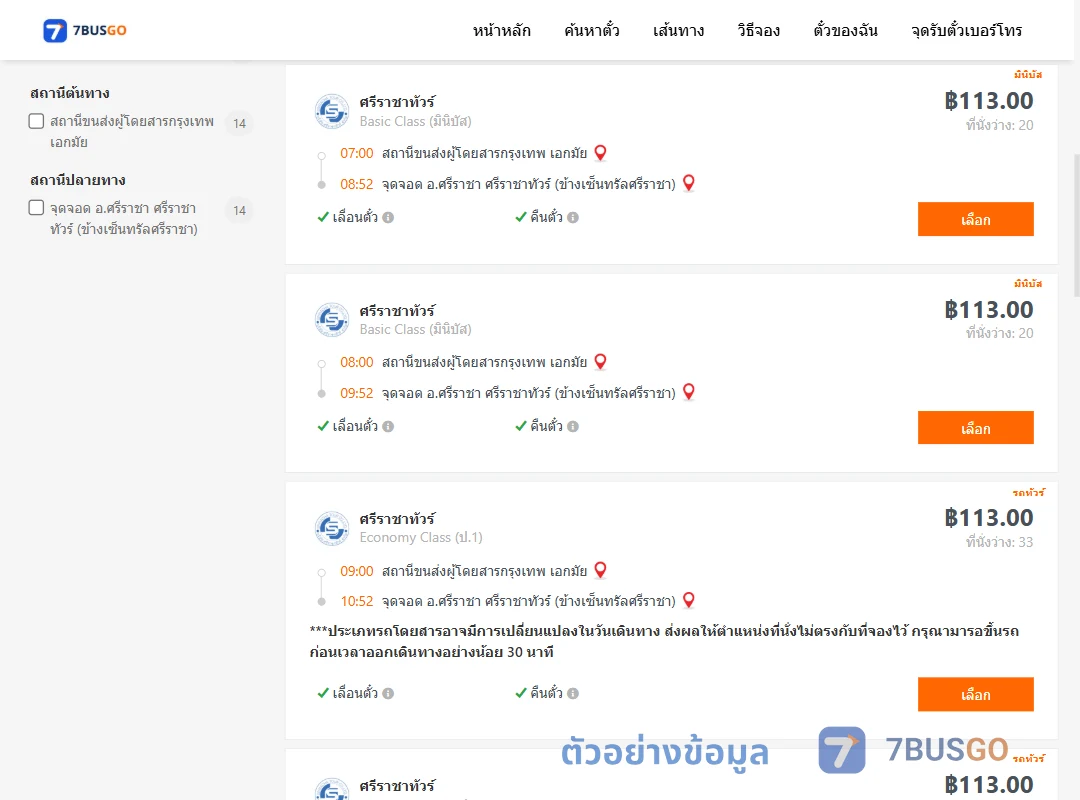Click the 09:52 arrival time

click(x=357, y=393)
